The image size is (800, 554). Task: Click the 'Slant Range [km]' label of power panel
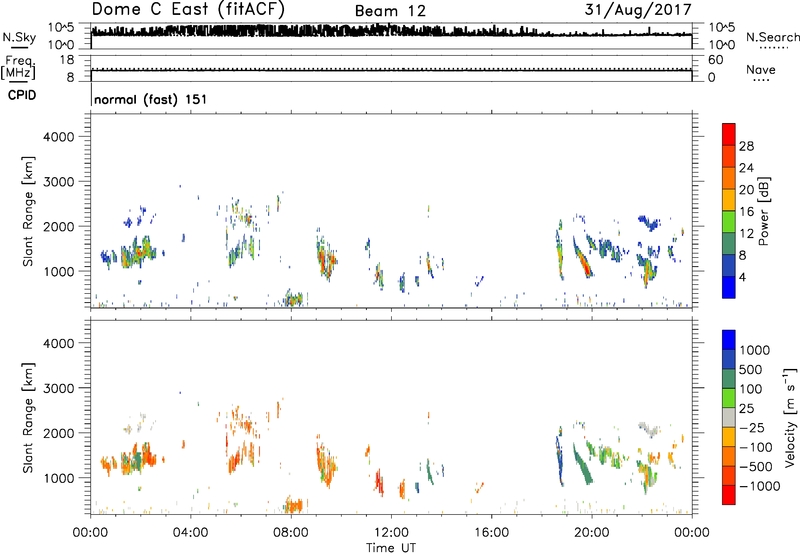pyautogui.click(x=28, y=211)
